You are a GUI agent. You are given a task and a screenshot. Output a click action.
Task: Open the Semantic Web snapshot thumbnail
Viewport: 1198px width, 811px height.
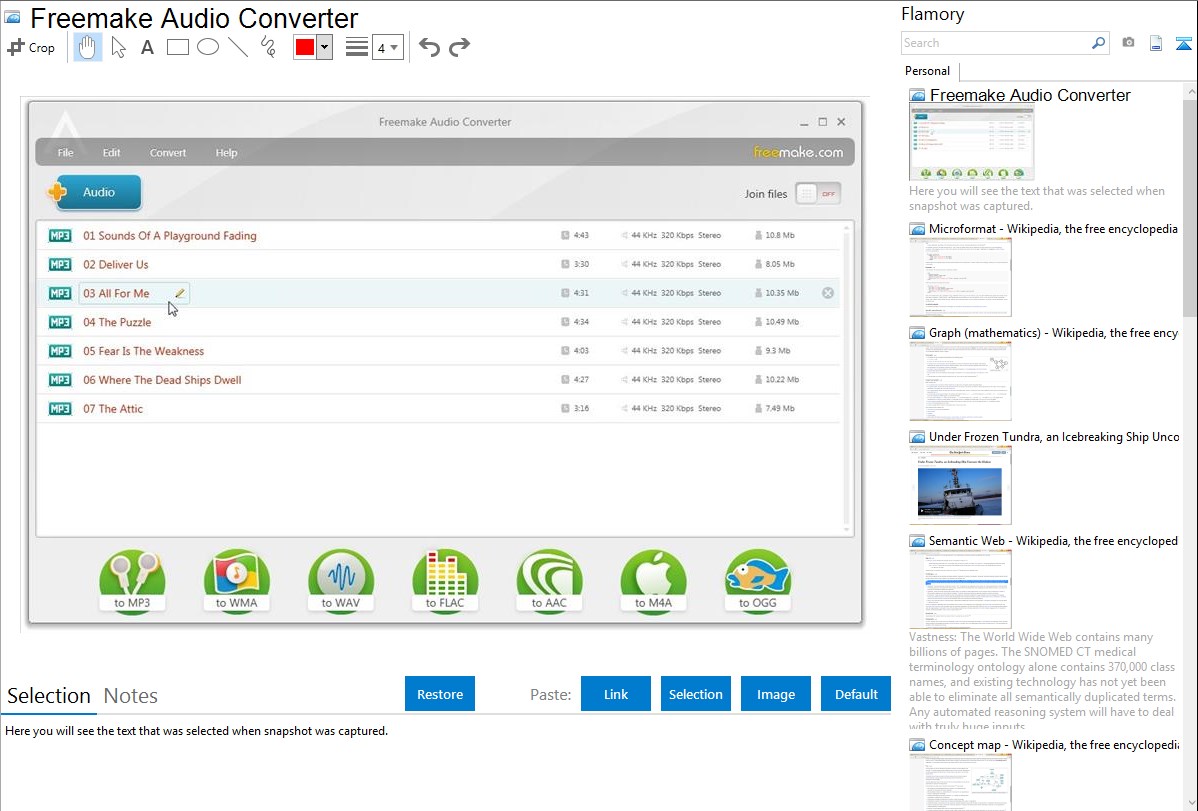tap(960, 589)
